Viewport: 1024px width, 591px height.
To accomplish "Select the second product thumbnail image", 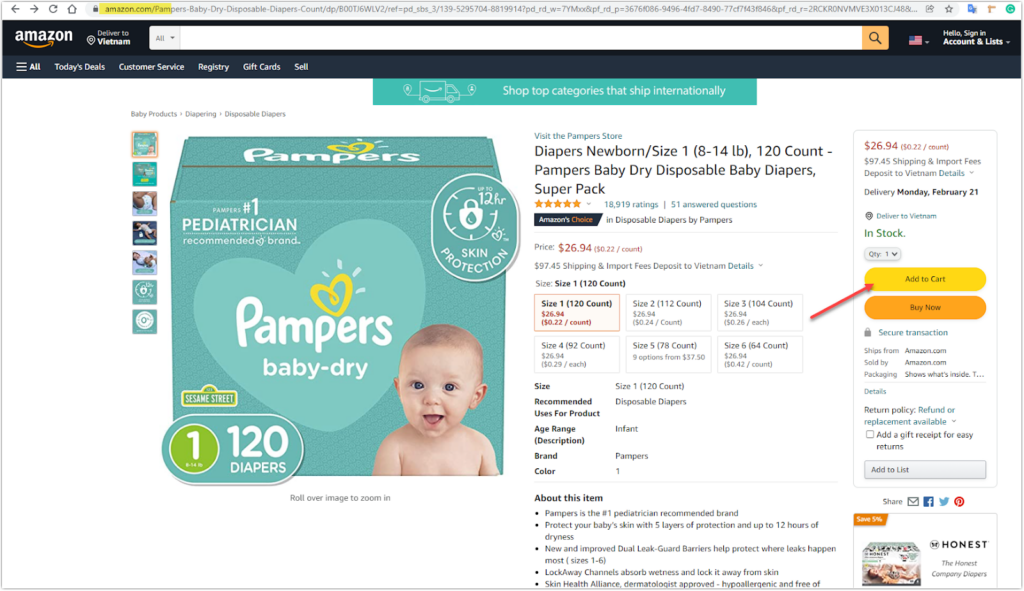I will (144, 174).
